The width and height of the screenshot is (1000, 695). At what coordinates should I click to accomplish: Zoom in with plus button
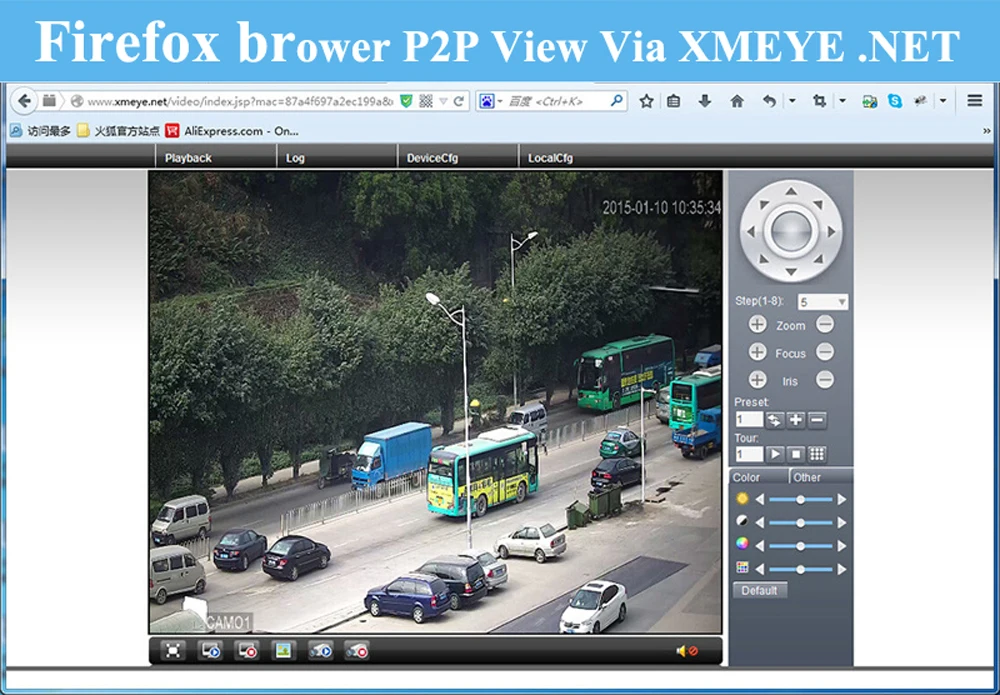click(757, 325)
